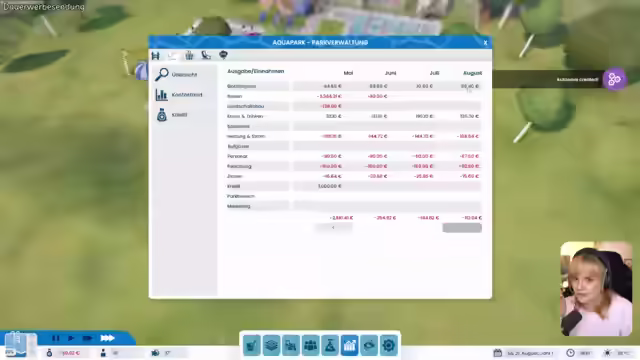This screenshot has width=640, height=360.
Task: Click the bar chart icon
Action: (162, 95)
